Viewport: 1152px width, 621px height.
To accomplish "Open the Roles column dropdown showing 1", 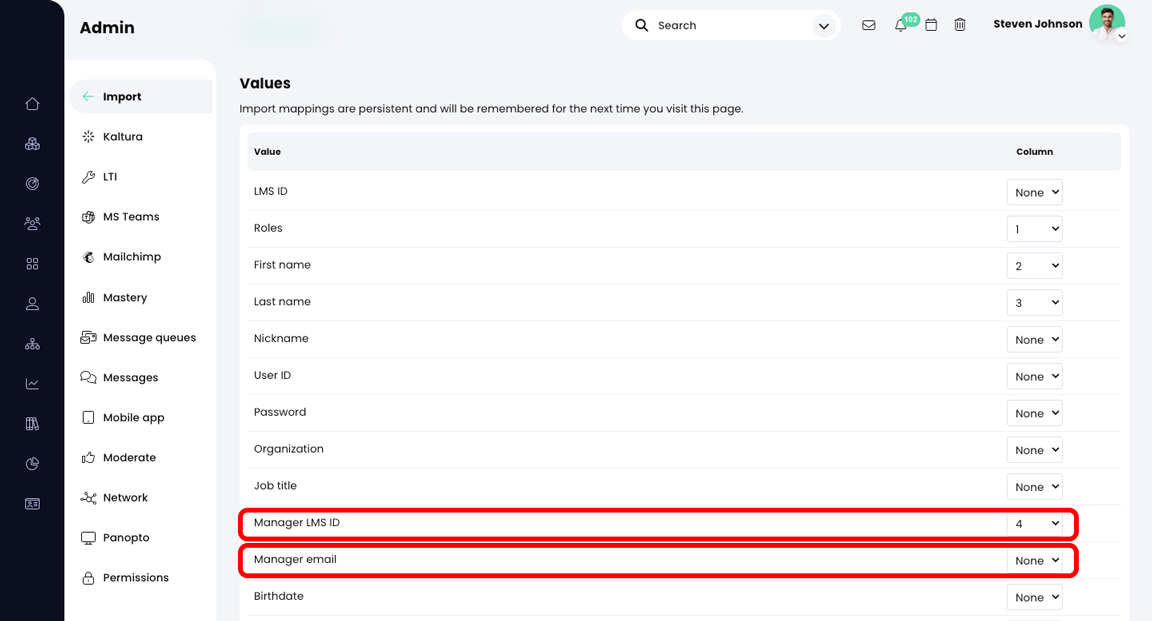I will [x=1034, y=228].
